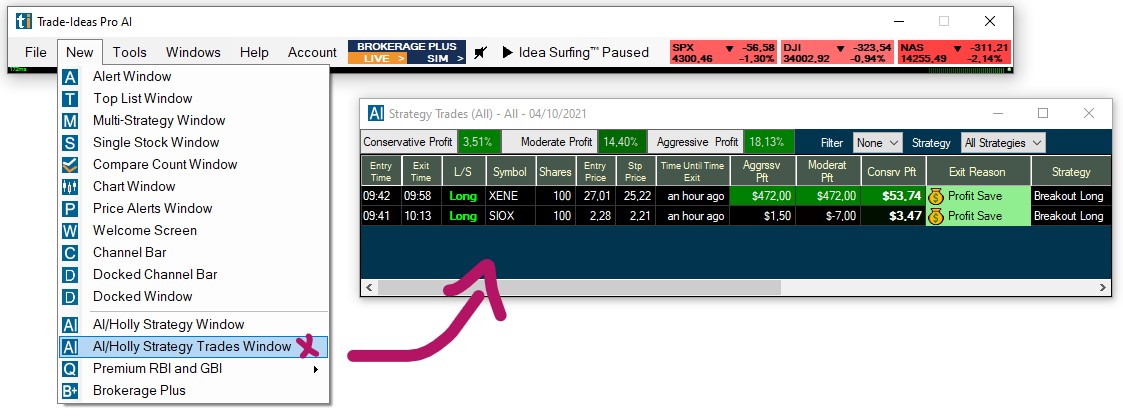Open the Tools menu
This screenshot has width=1123, height=416.
[129, 52]
